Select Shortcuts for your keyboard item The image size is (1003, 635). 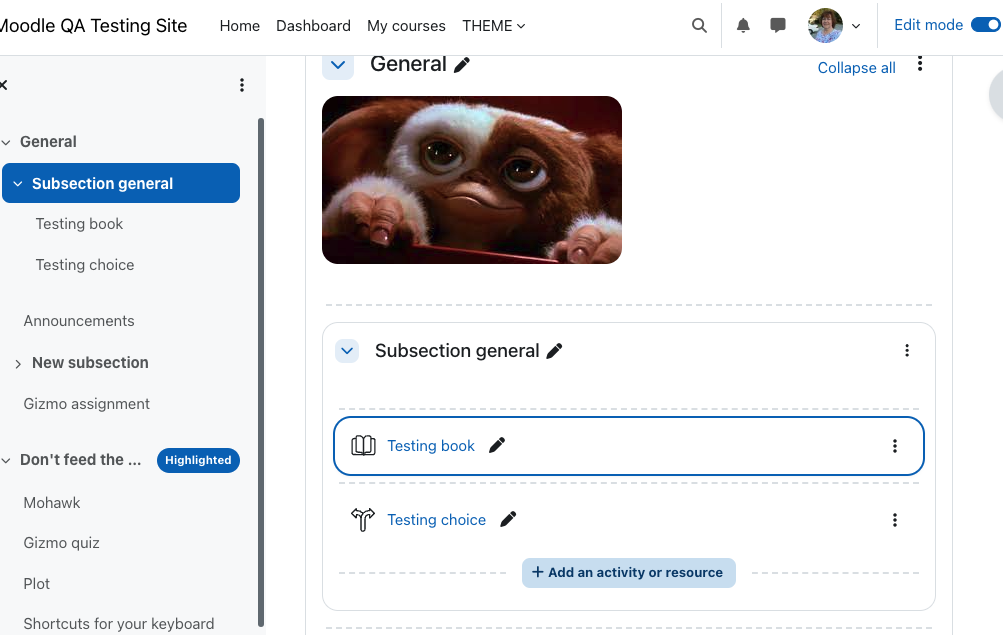[119, 623]
